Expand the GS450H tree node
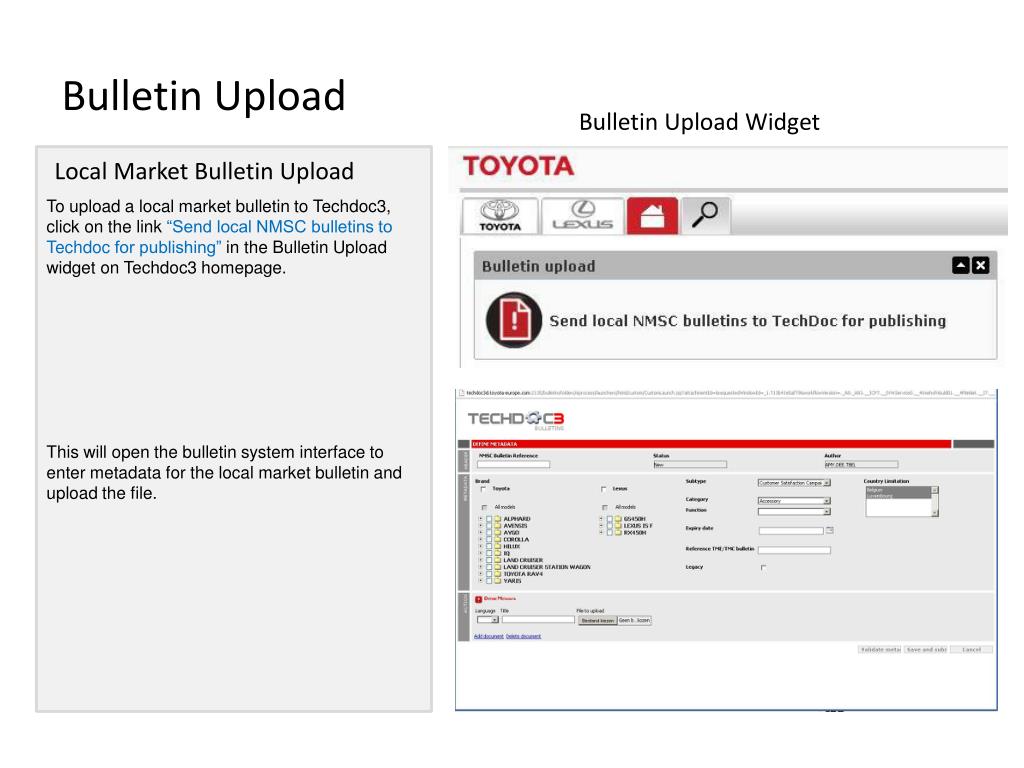 coord(601,519)
